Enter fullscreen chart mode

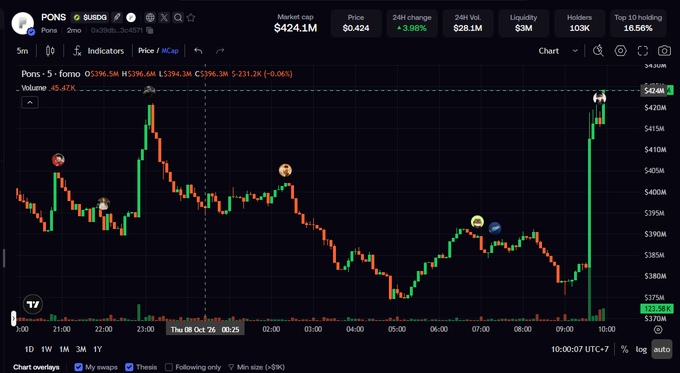click(643, 51)
